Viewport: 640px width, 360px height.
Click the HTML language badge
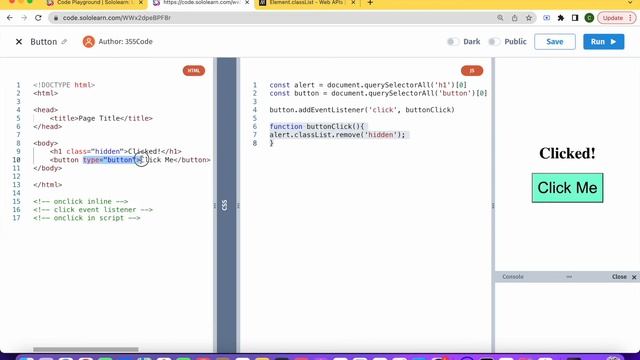194,71
